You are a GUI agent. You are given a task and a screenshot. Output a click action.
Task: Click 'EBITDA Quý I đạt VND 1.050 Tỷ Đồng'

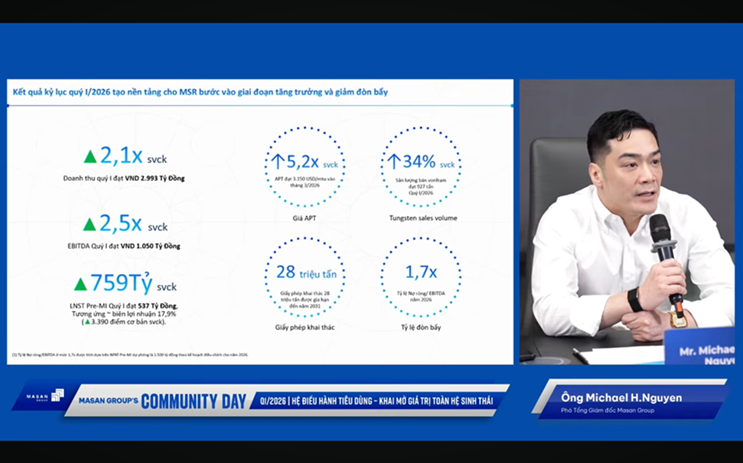124,246
